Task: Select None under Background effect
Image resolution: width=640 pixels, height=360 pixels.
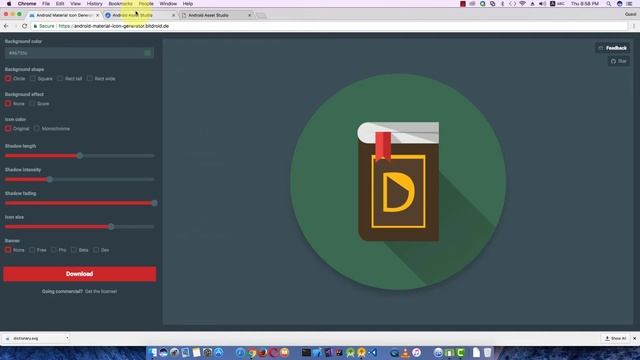Action: coord(8,104)
